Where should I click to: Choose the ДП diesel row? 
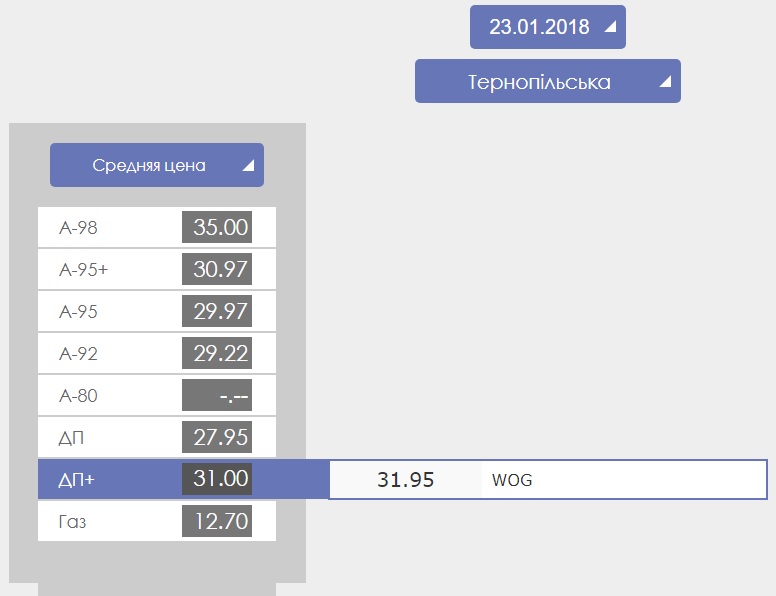point(157,437)
